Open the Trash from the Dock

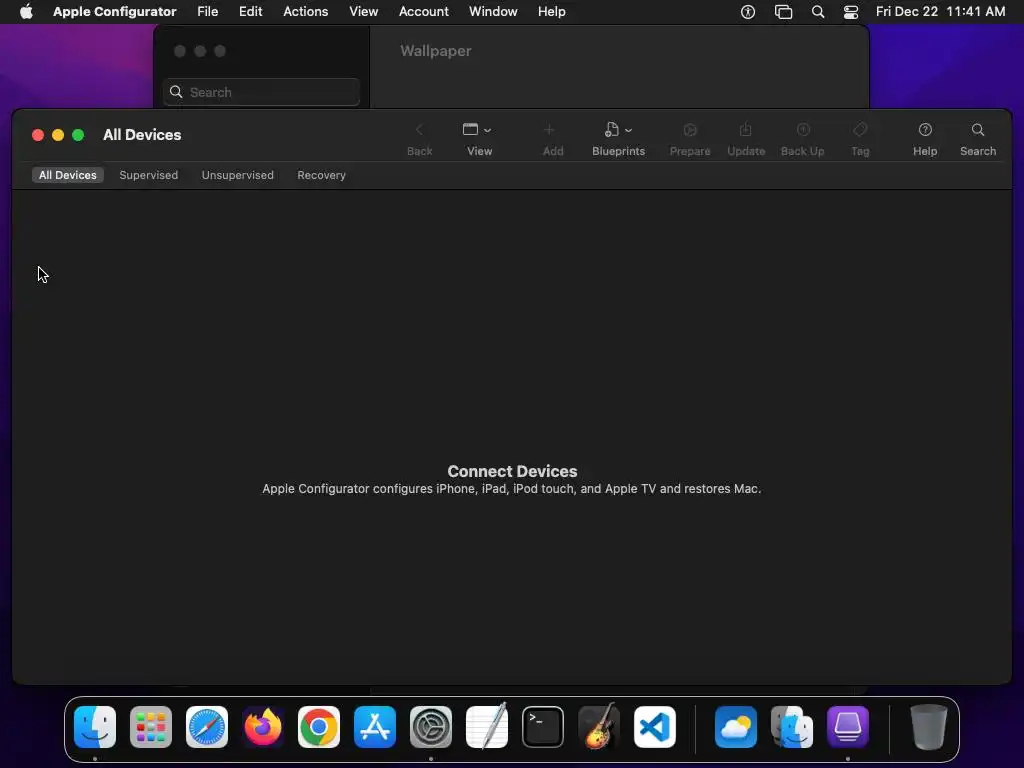point(929,727)
